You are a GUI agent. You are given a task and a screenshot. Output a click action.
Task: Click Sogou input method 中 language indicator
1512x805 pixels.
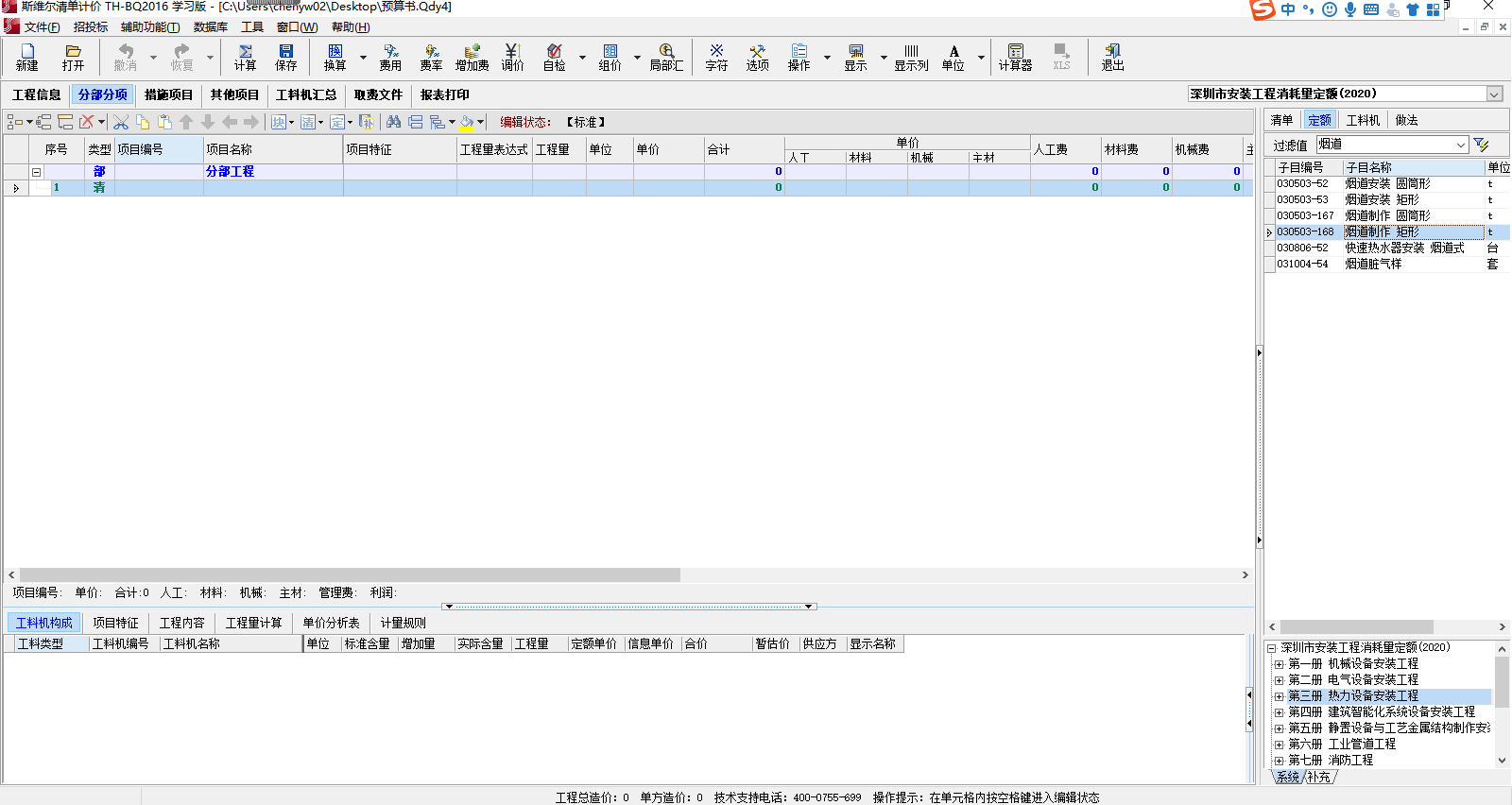[1288, 9]
